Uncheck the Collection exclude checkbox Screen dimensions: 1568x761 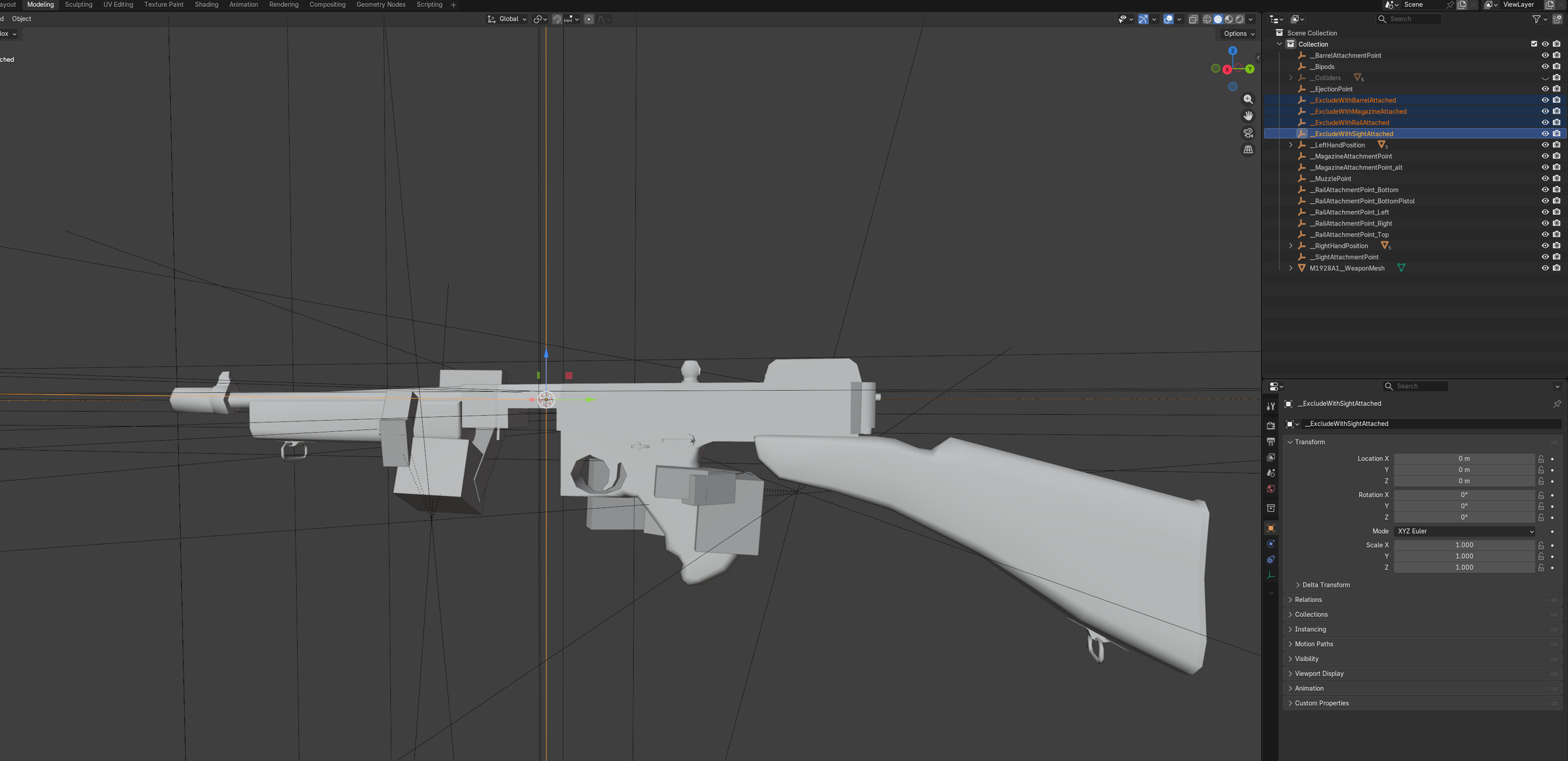1534,45
